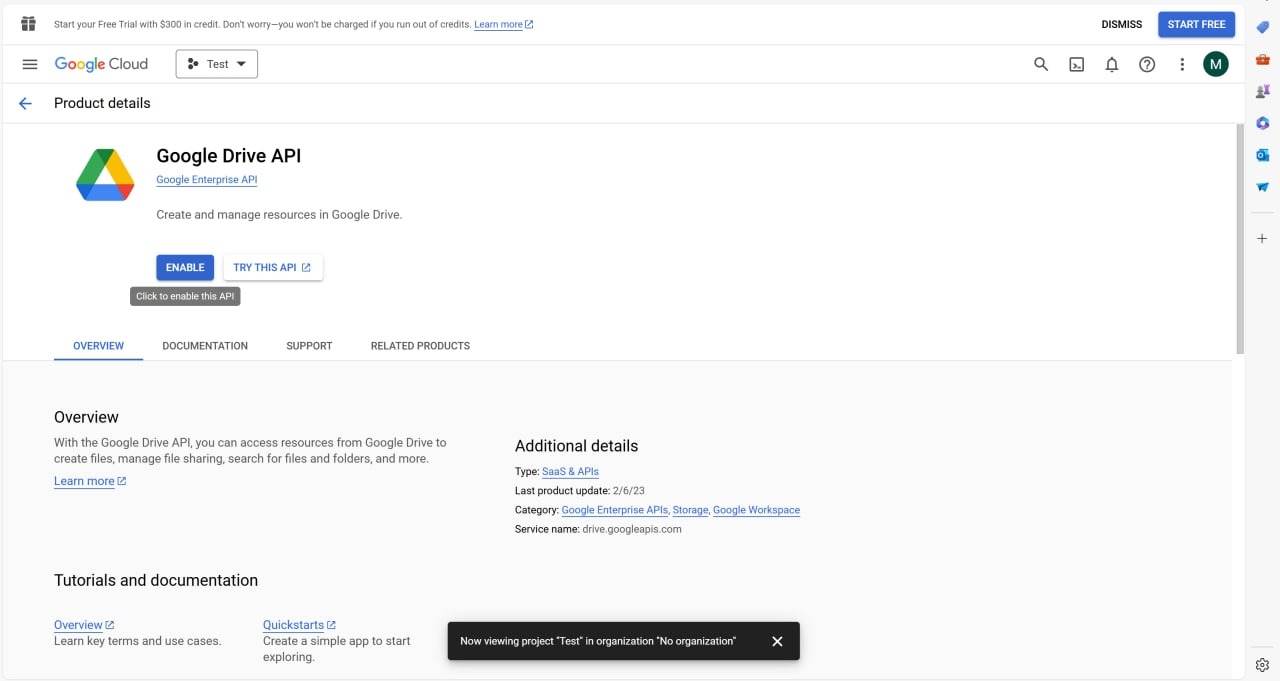Click the plus icon to add sidebar app
Viewport: 1280px width, 681px height.
tap(1262, 239)
